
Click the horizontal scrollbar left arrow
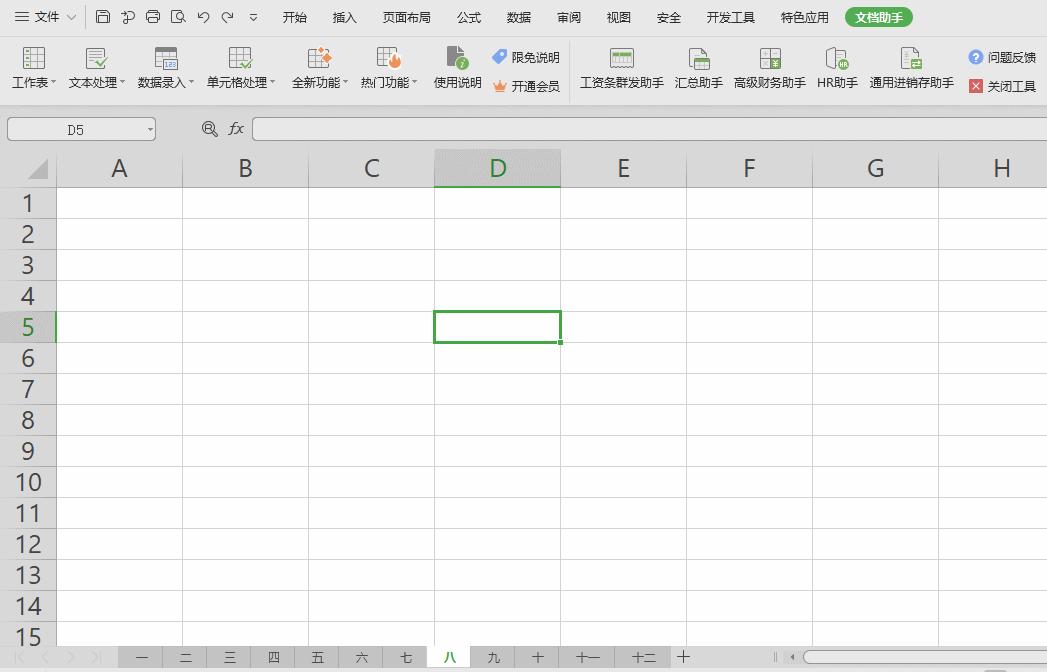click(792, 657)
